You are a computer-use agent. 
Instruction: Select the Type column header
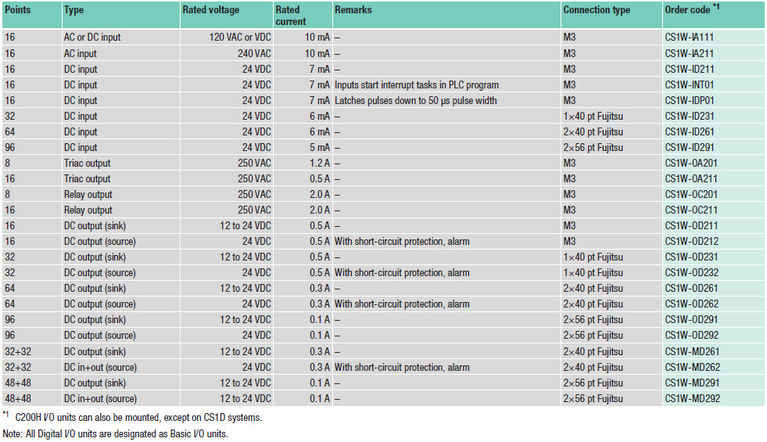tap(74, 9)
